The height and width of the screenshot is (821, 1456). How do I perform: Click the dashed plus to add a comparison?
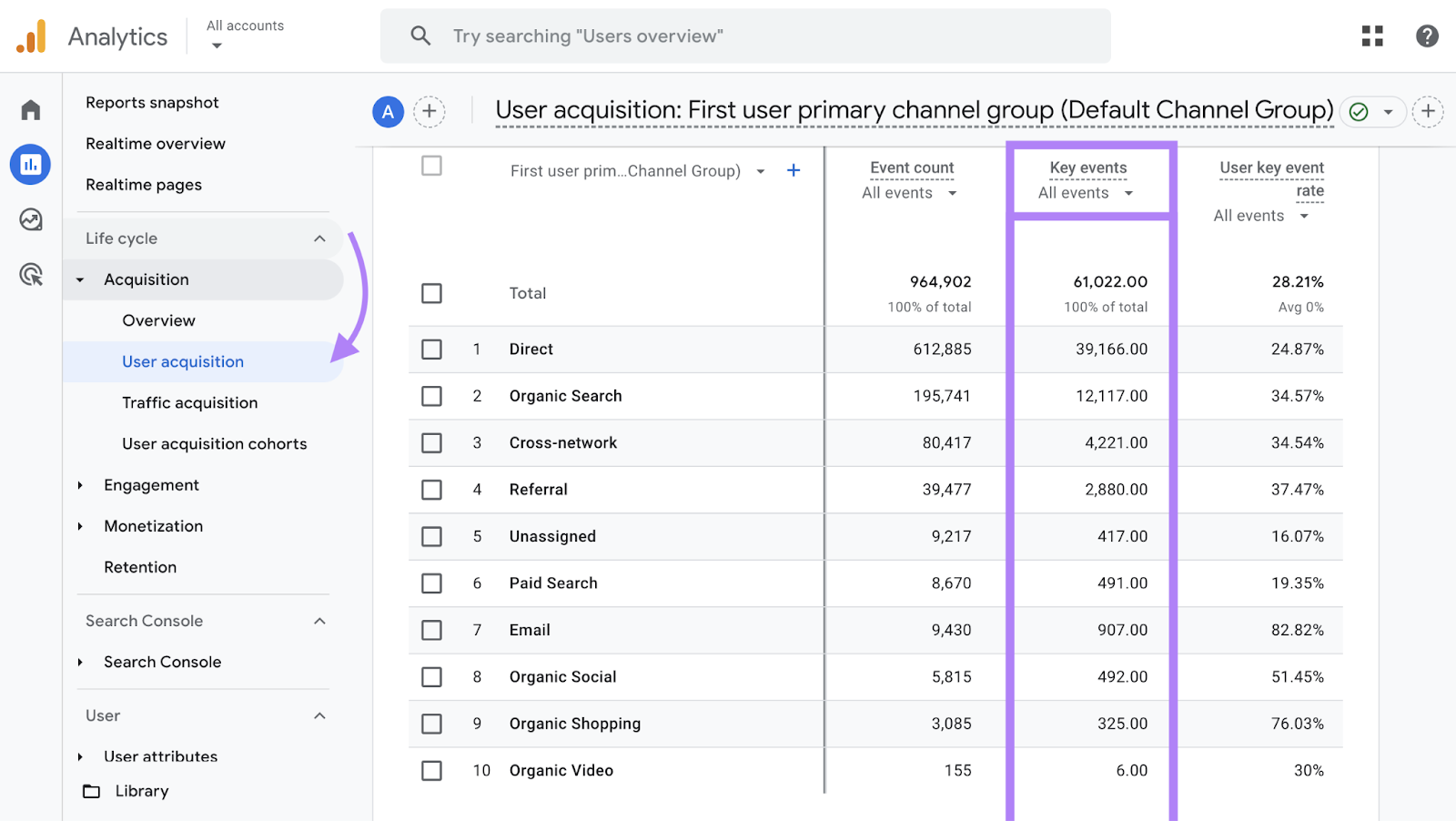tap(430, 111)
